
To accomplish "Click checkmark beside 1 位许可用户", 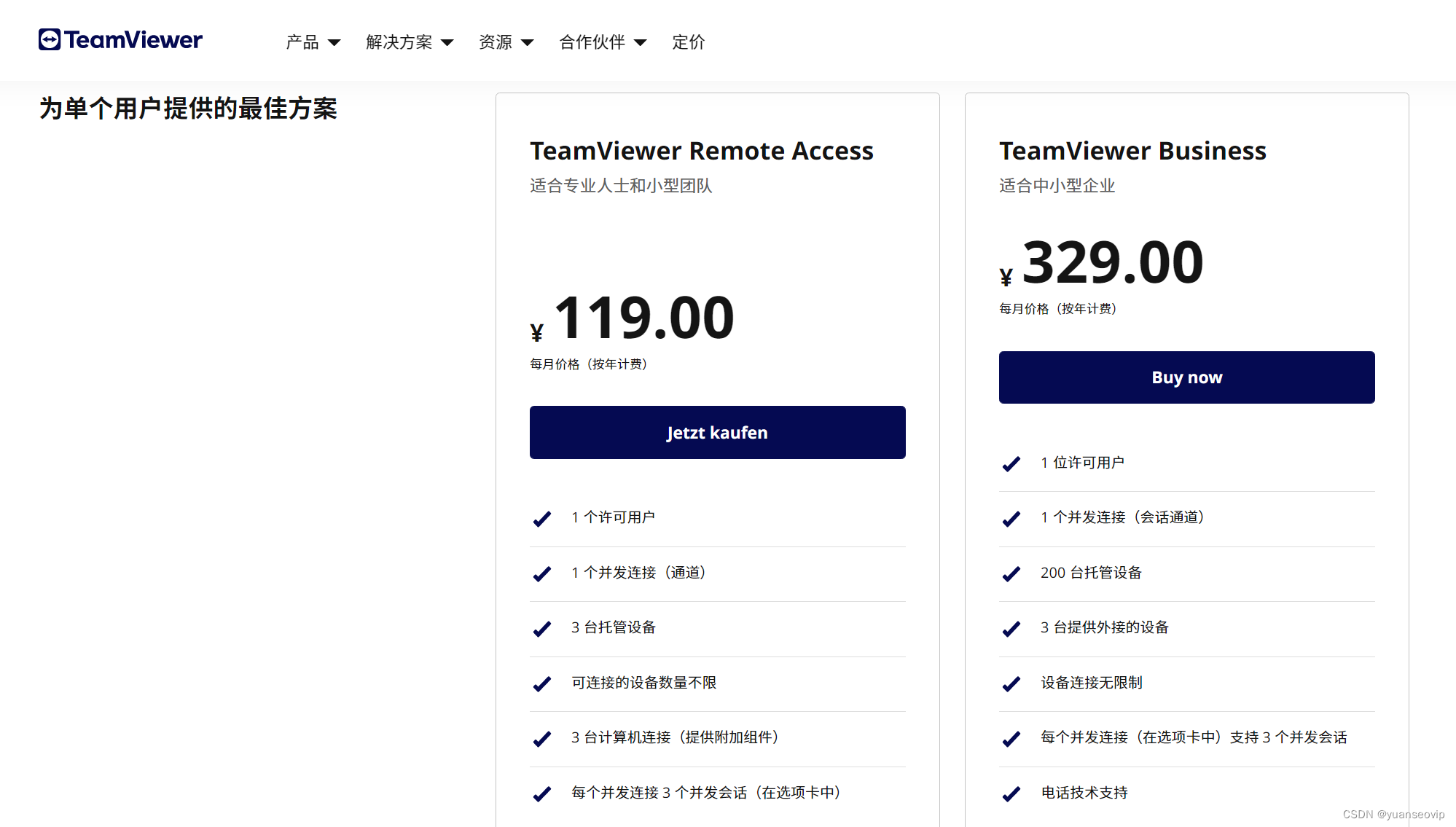I will (x=1011, y=464).
